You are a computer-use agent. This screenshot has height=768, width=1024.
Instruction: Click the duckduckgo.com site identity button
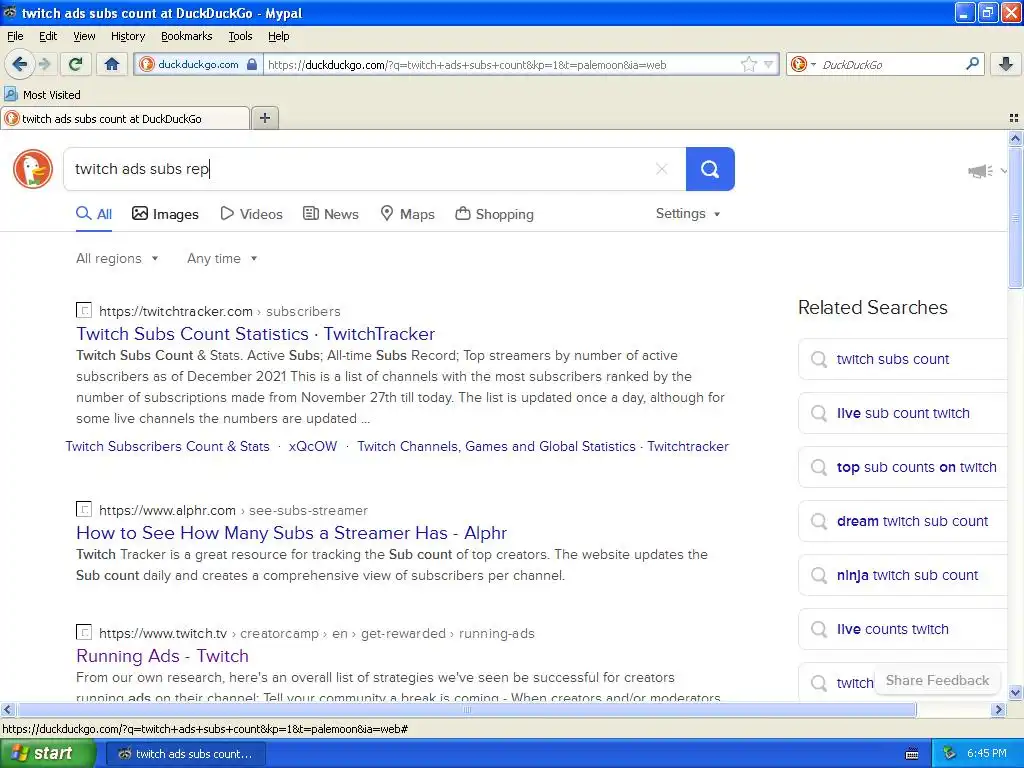point(198,64)
